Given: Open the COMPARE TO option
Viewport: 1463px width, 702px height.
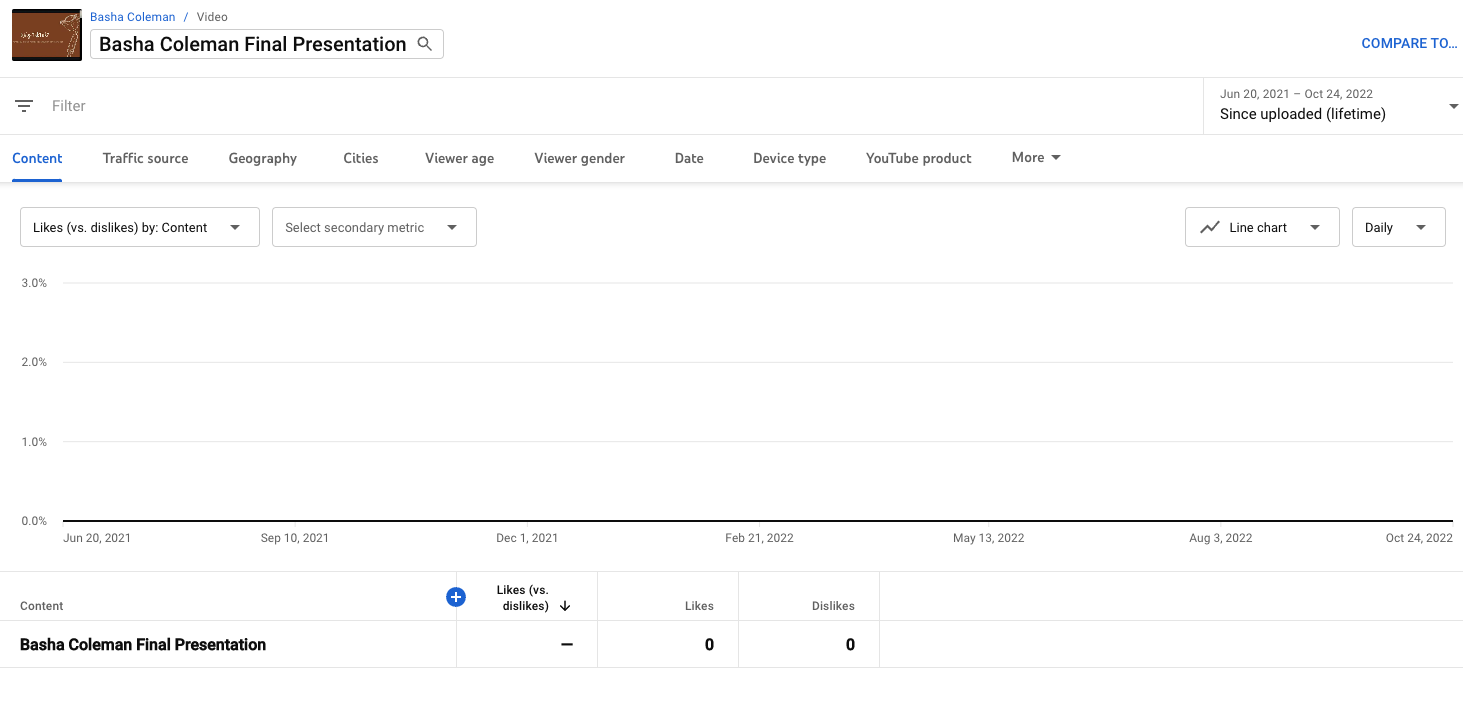Looking at the screenshot, I should pyautogui.click(x=1409, y=43).
